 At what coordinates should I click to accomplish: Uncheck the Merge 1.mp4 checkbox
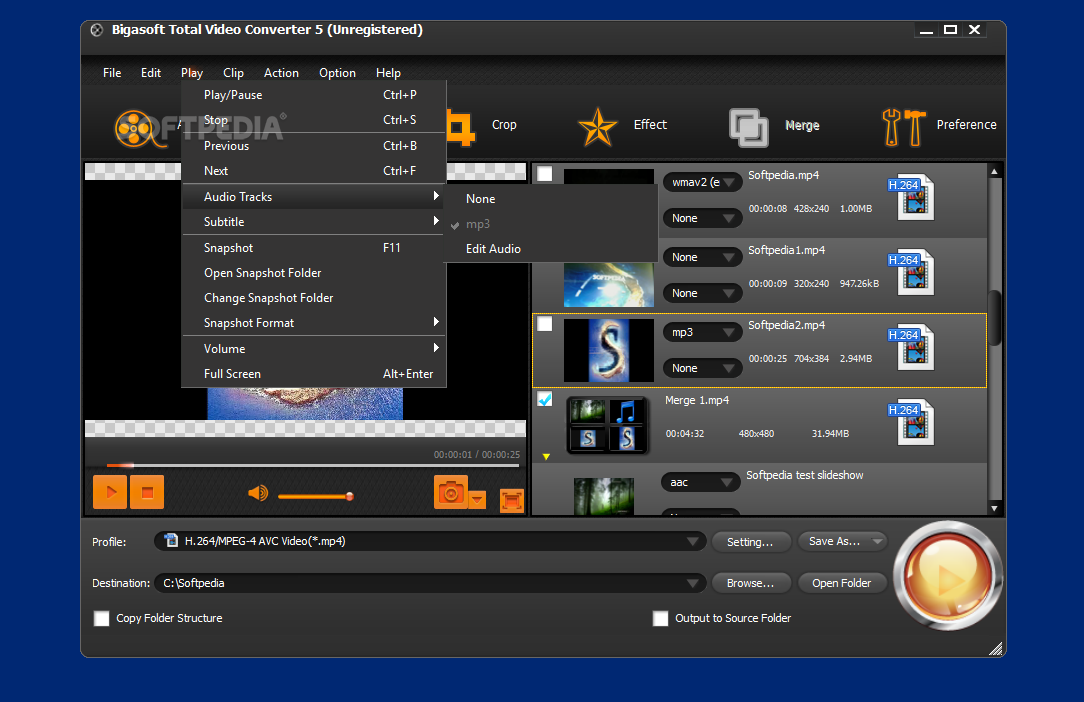[545, 399]
